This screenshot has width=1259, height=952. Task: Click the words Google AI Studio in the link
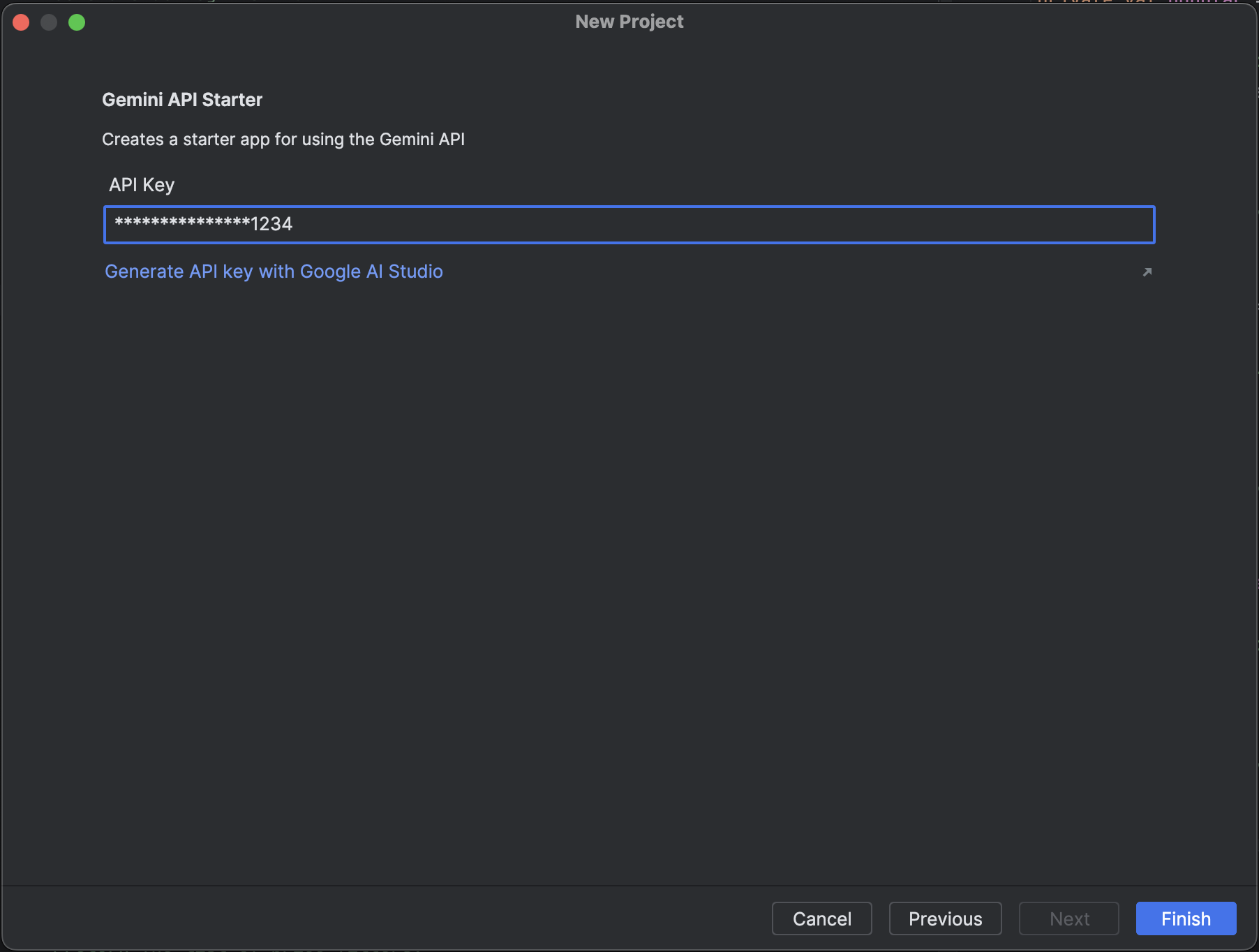tap(371, 272)
